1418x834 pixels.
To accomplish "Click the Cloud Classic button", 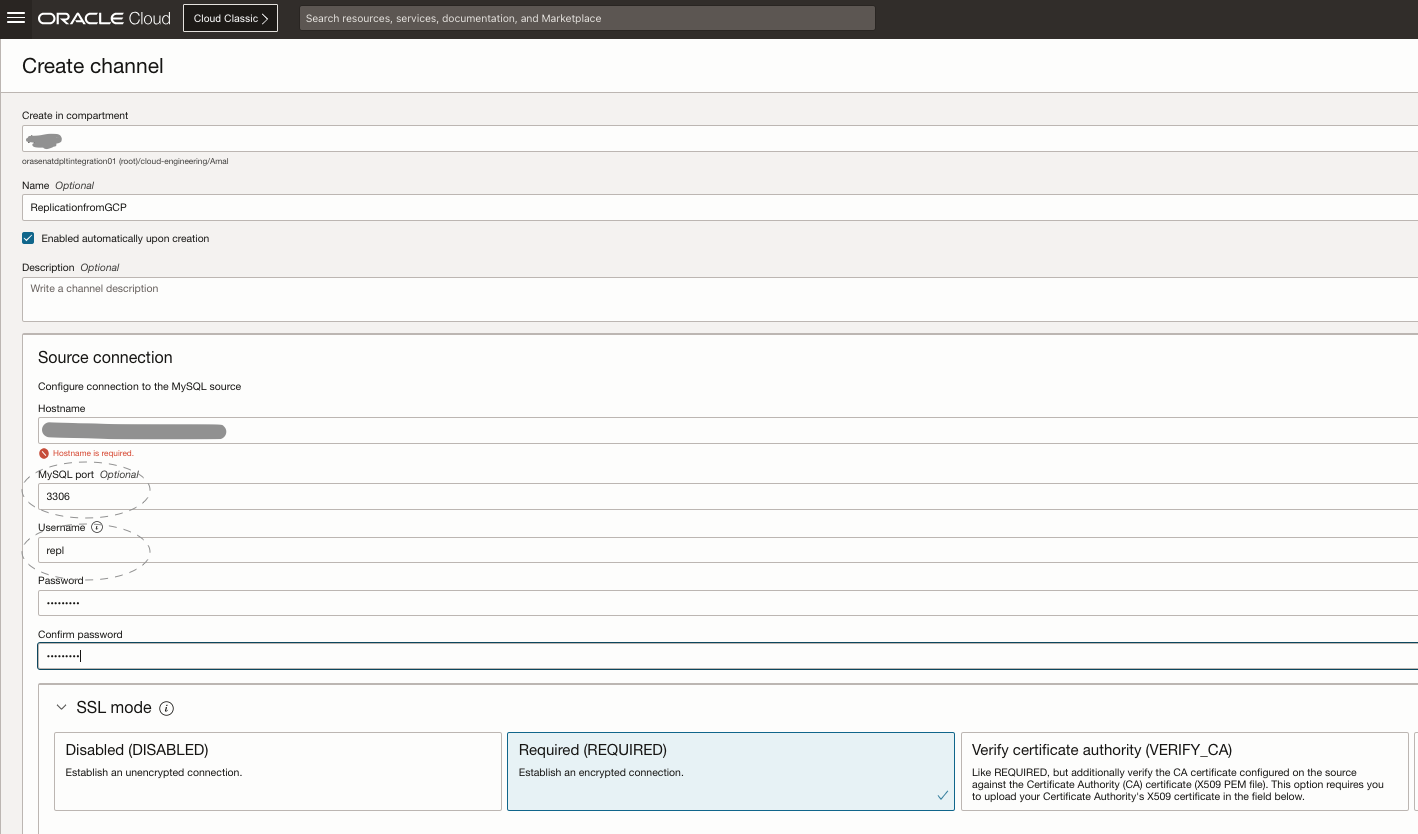I will (x=230, y=18).
